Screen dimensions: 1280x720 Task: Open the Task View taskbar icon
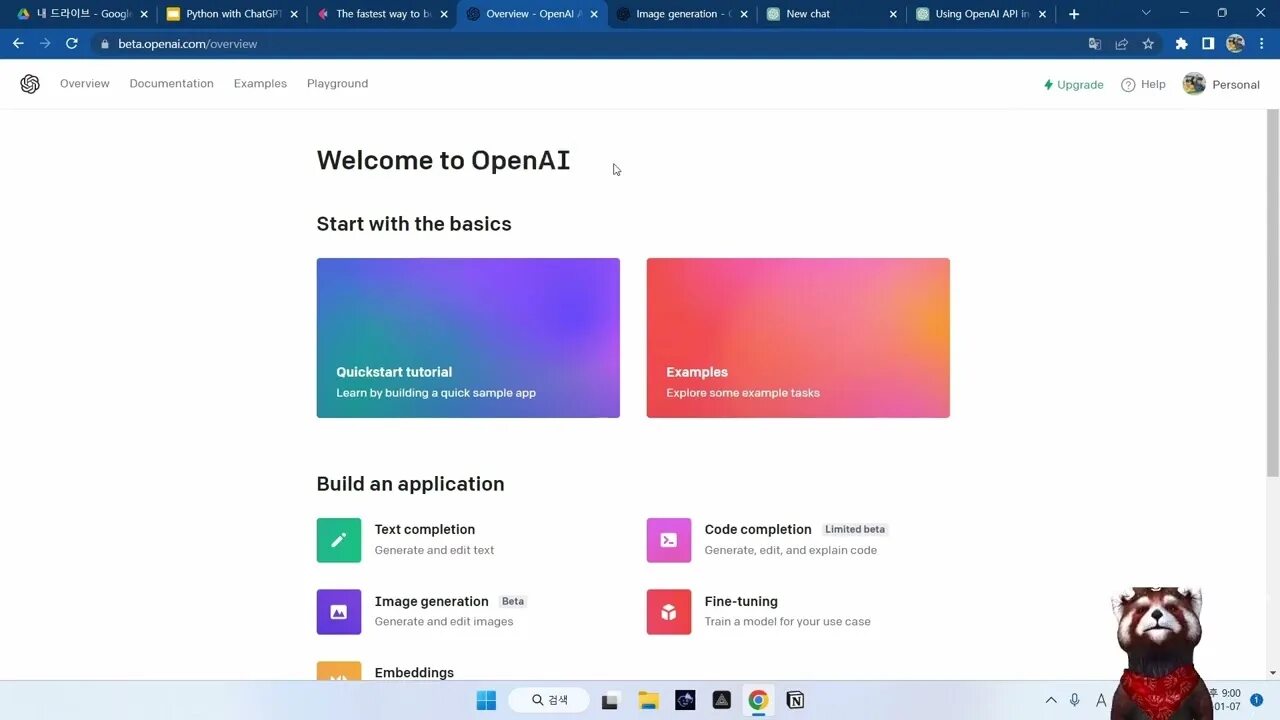click(x=610, y=700)
